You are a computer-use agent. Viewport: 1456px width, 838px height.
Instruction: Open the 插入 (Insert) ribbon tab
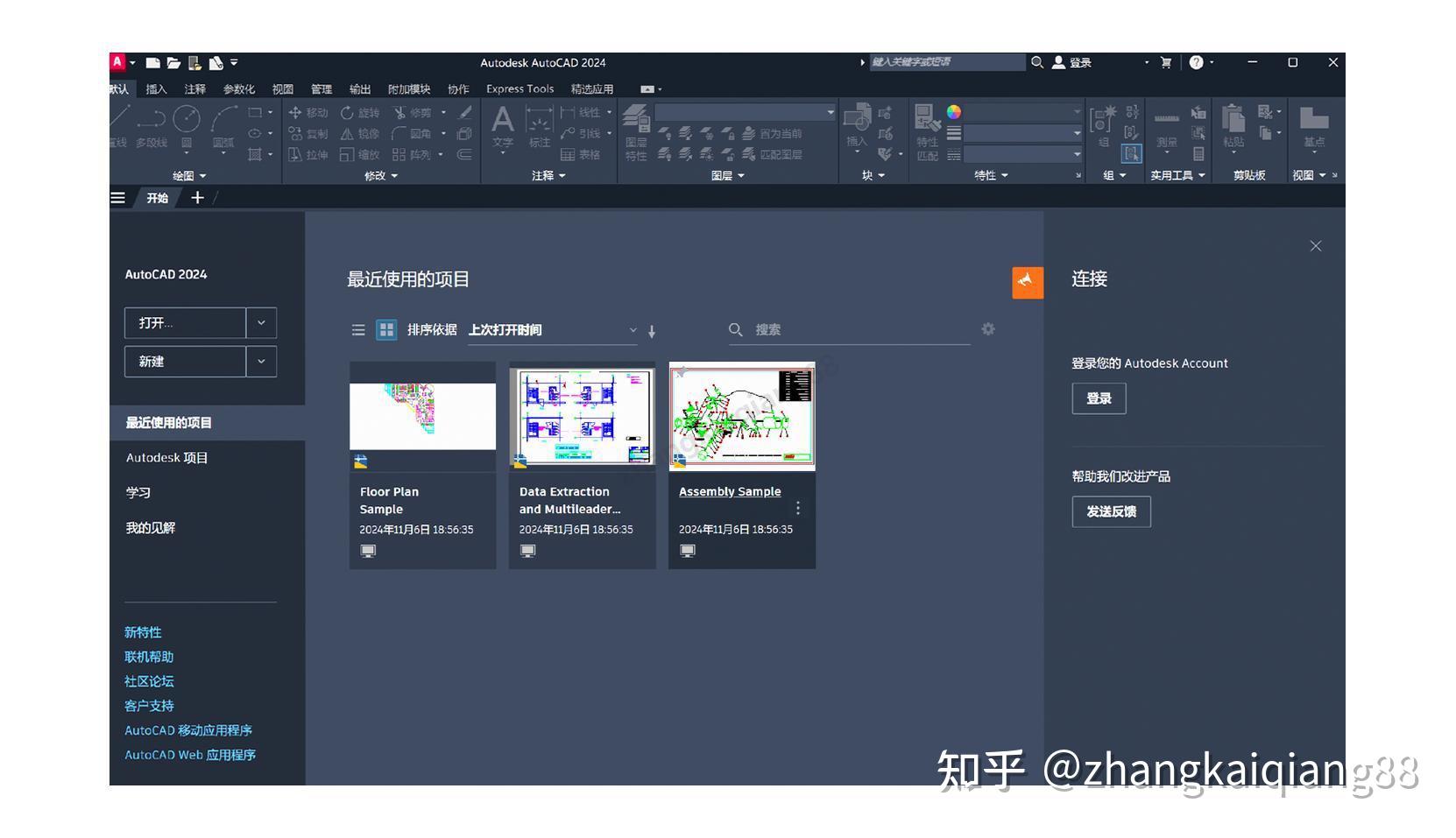tap(156, 89)
